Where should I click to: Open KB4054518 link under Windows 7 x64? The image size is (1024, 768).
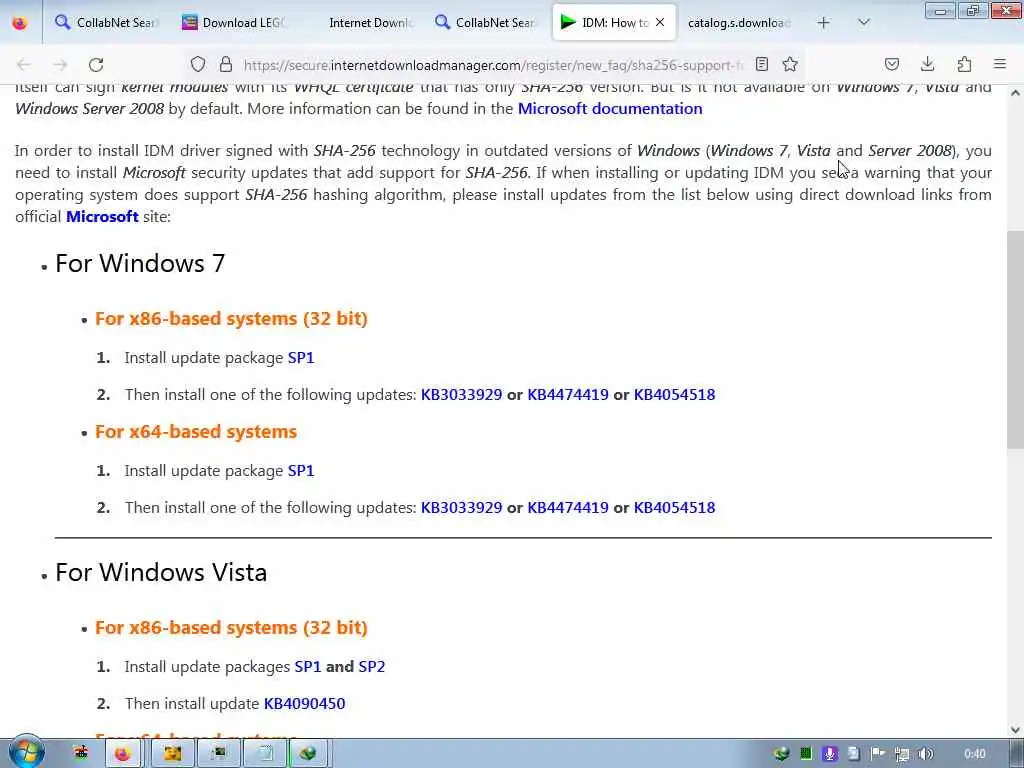(x=675, y=507)
